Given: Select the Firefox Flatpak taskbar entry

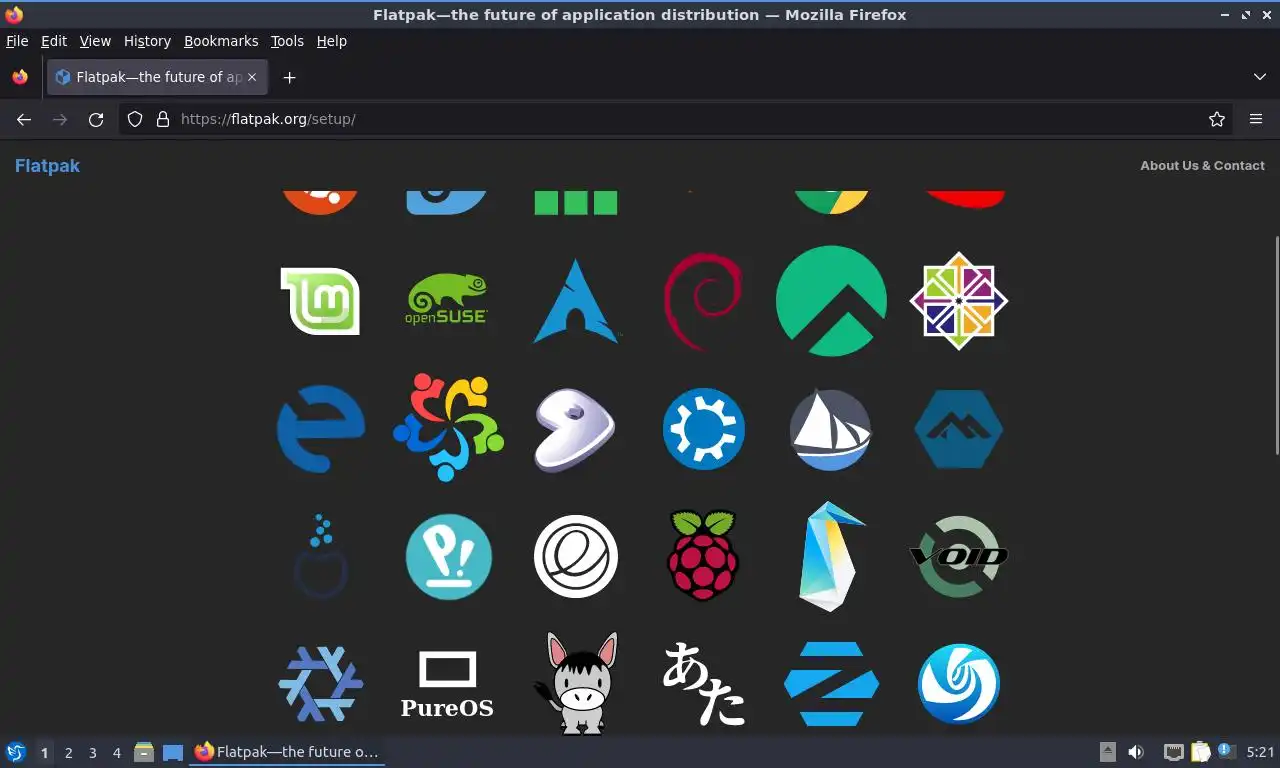Looking at the screenshot, I should pyautogui.click(x=287, y=752).
